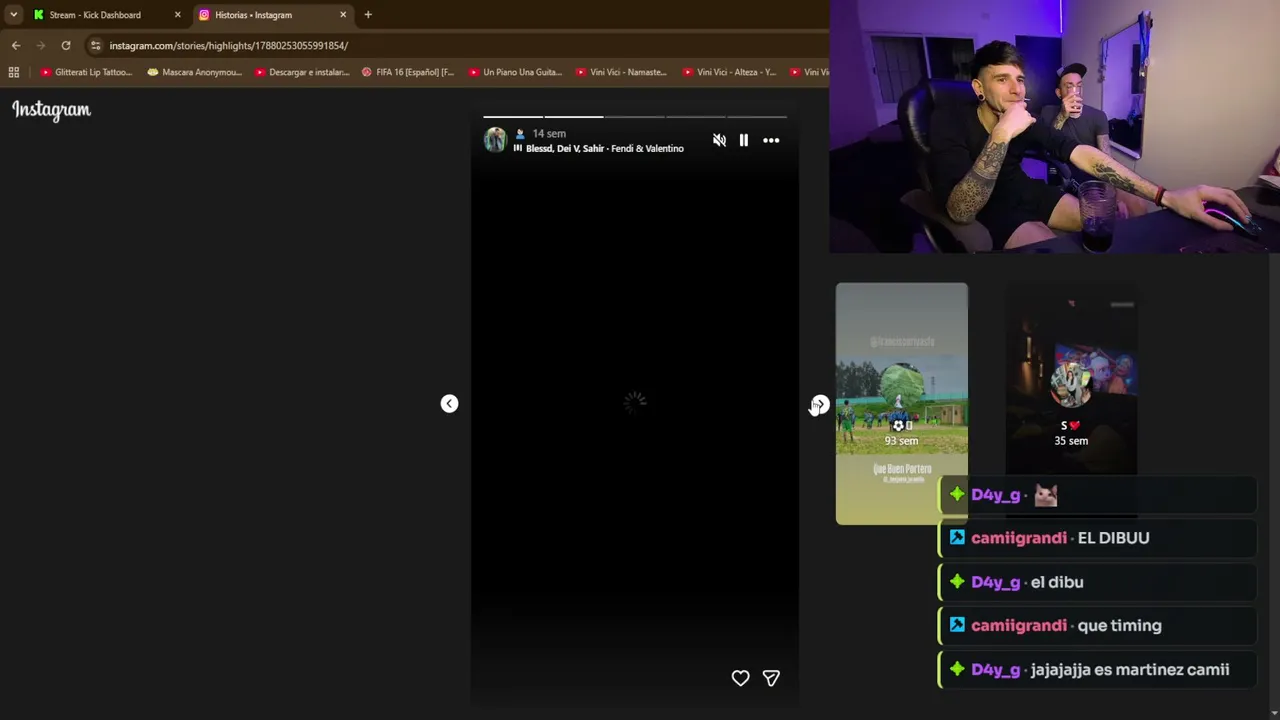Open the 93 sem soccer highlight preview

click(x=901, y=403)
